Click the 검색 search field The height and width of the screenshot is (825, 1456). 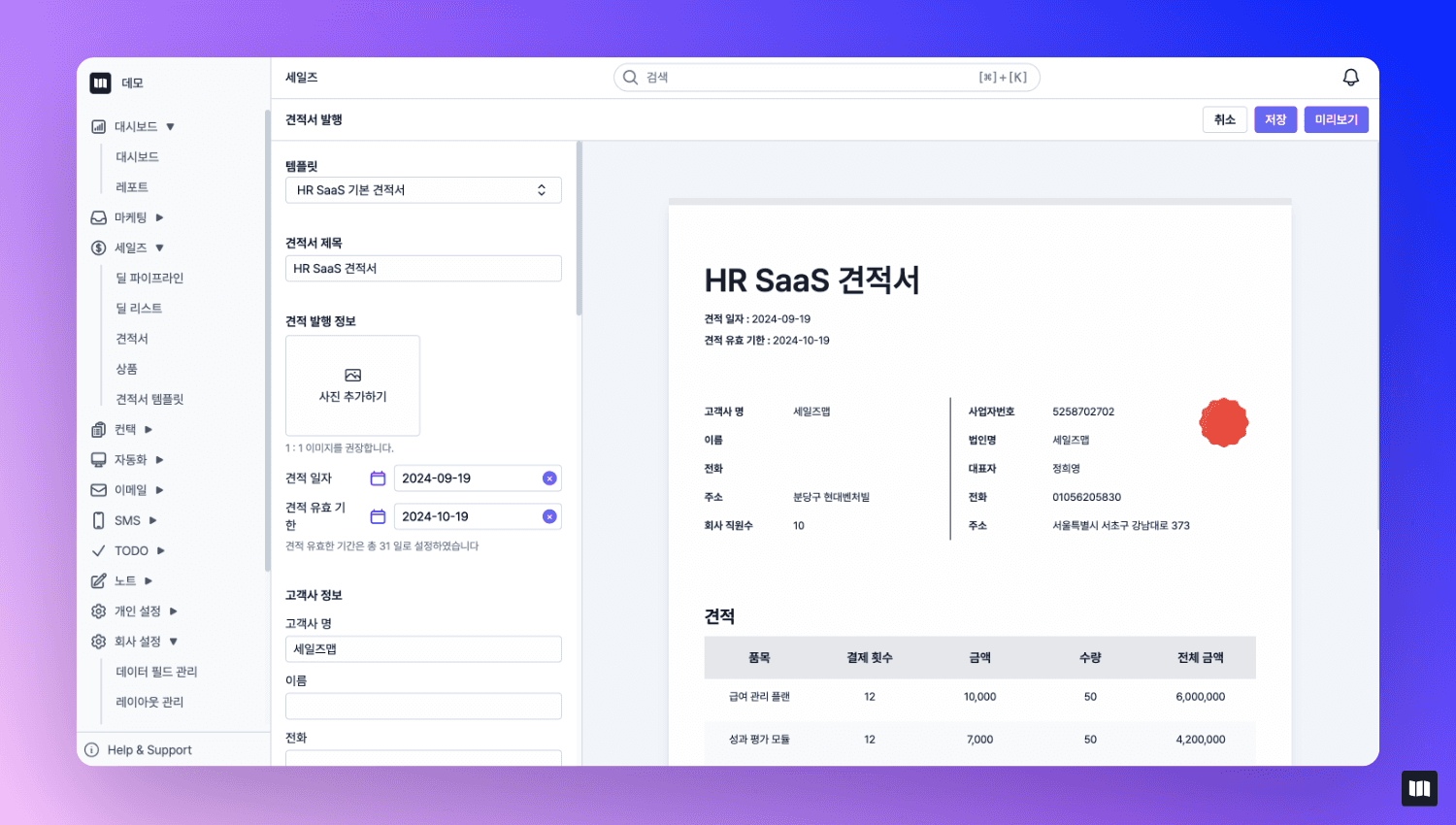coord(827,78)
